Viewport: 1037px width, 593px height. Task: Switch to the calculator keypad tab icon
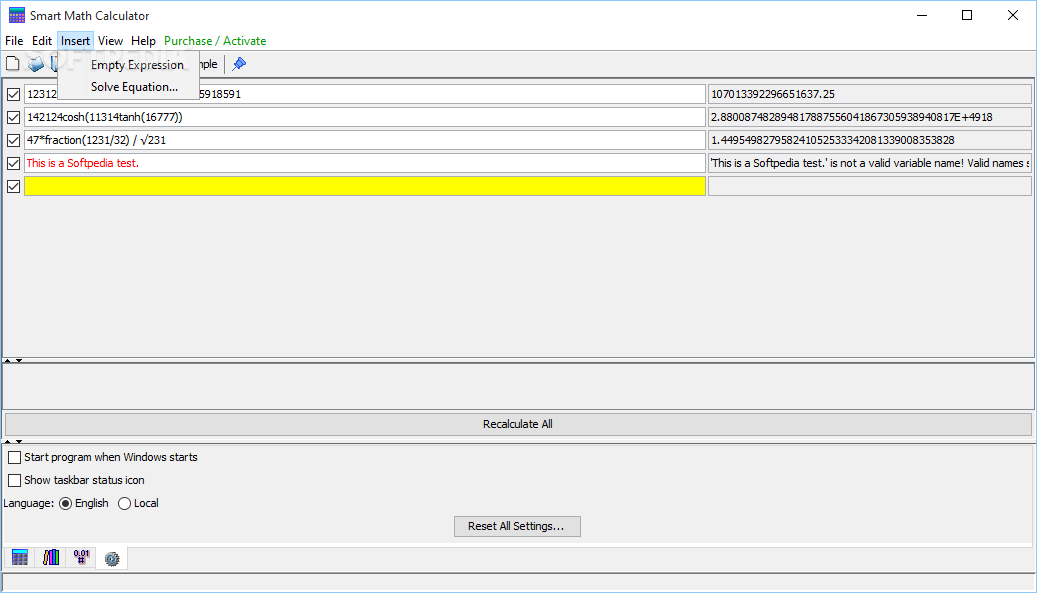tap(20, 557)
